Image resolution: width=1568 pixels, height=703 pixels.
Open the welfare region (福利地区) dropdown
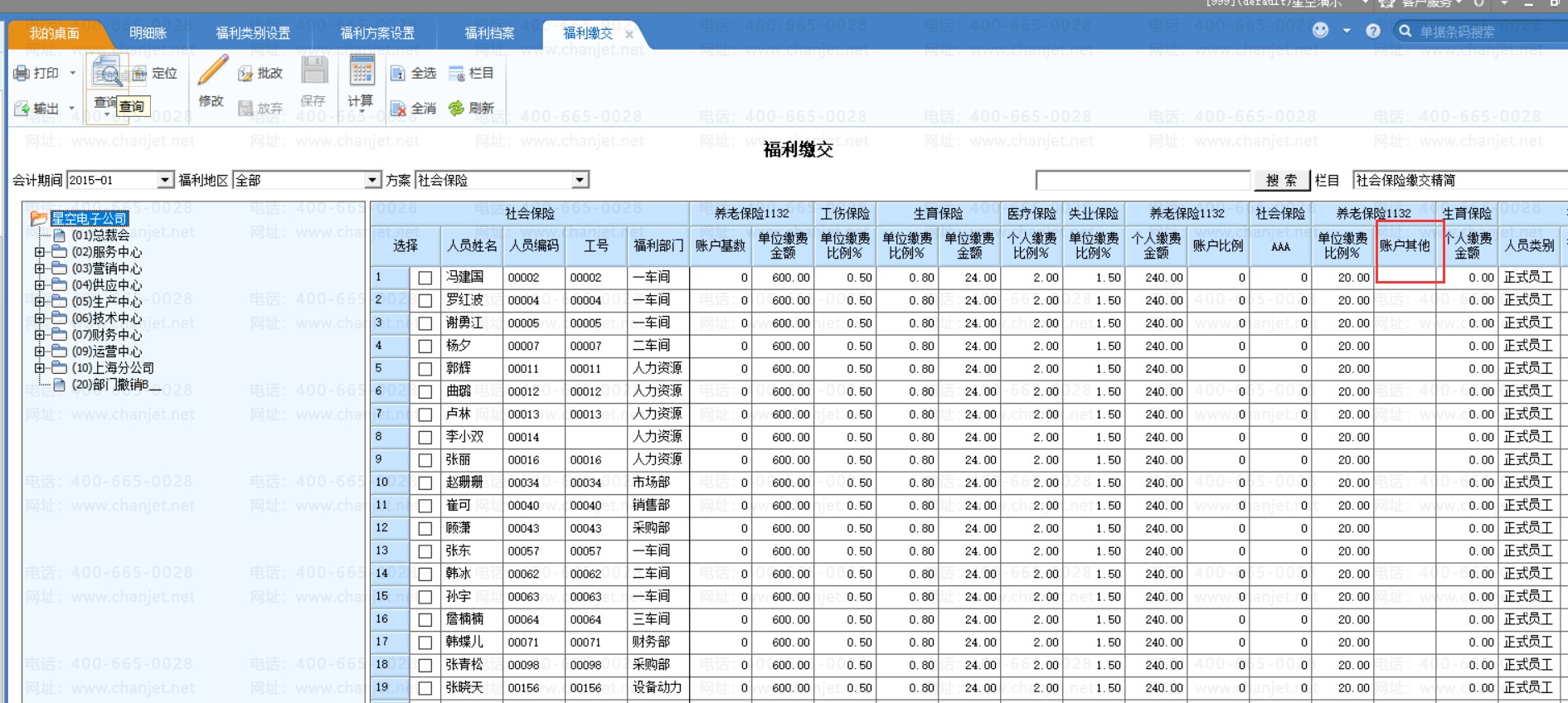click(372, 180)
